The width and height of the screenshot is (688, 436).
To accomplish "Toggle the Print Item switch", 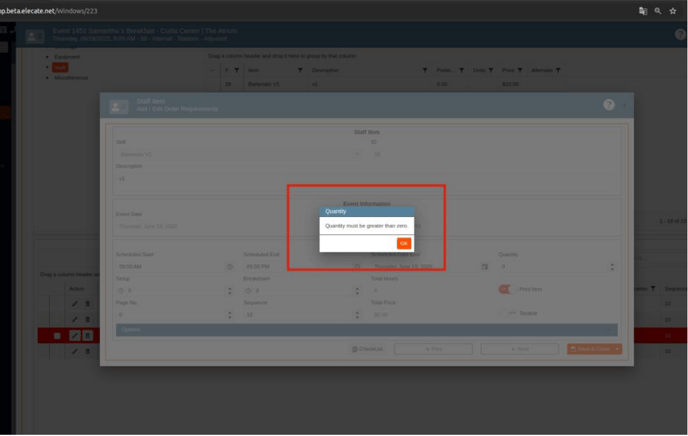I will coord(506,290).
